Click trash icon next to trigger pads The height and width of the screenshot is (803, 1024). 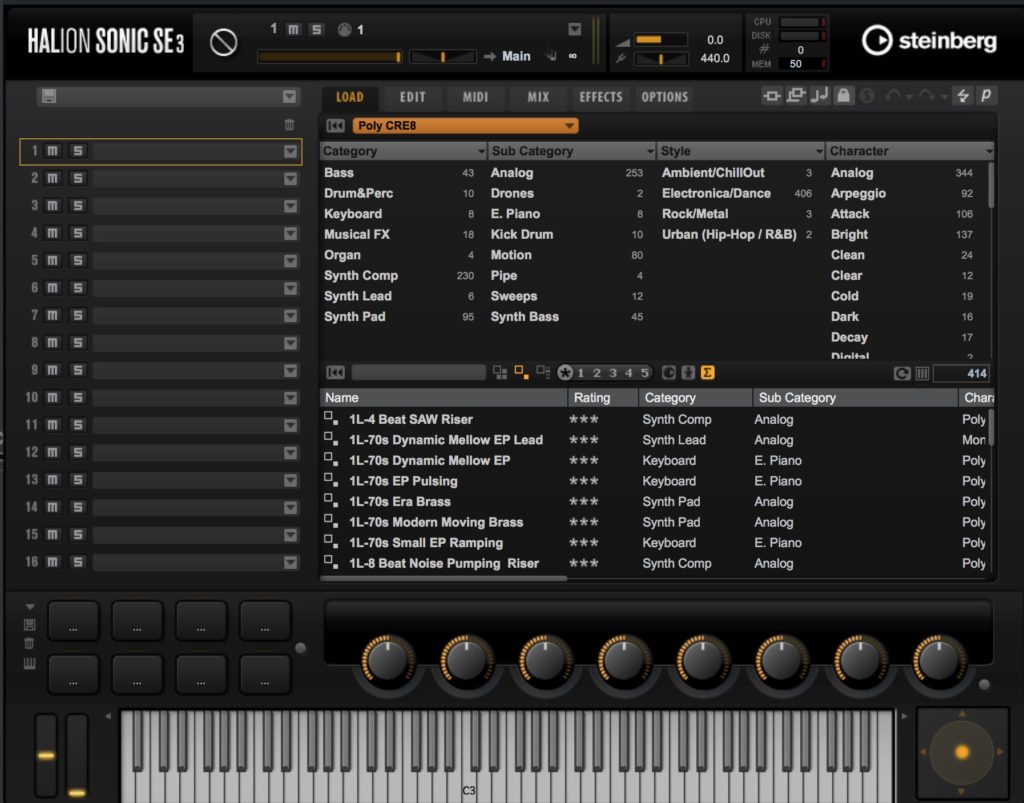click(x=29, y=644)
